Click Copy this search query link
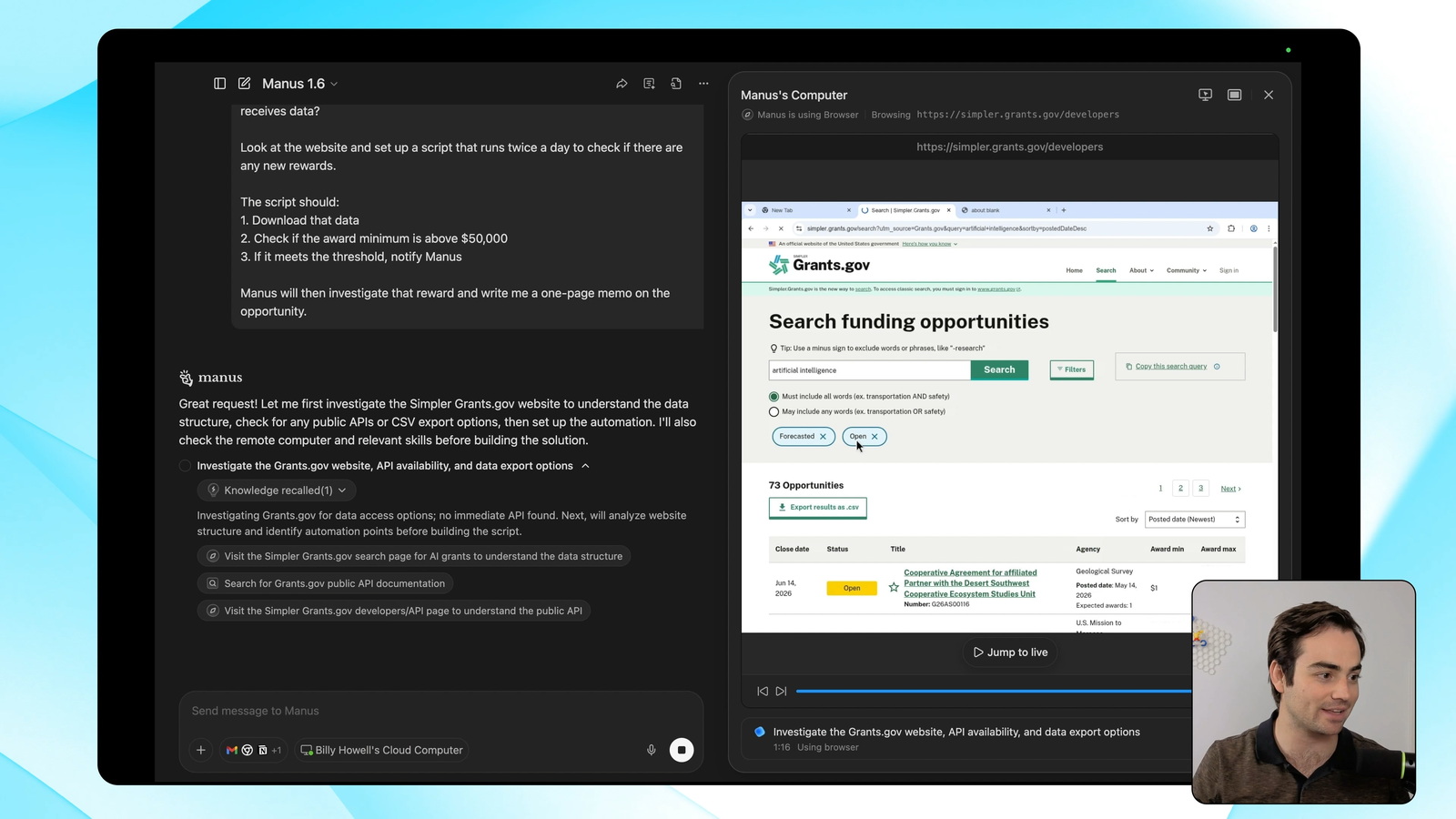Screen dimensions: 1456x819 (1171, 367)
